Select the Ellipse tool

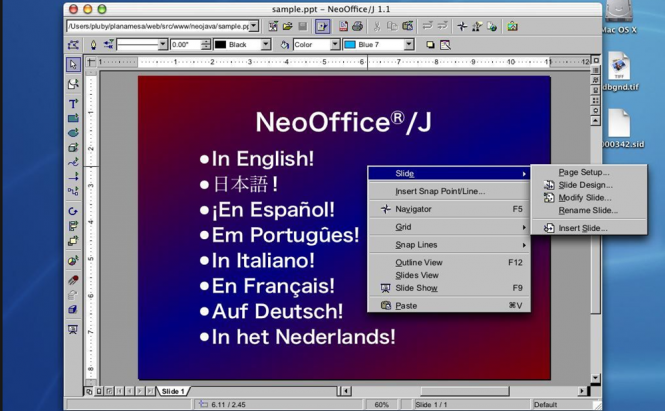click(73, 132)
